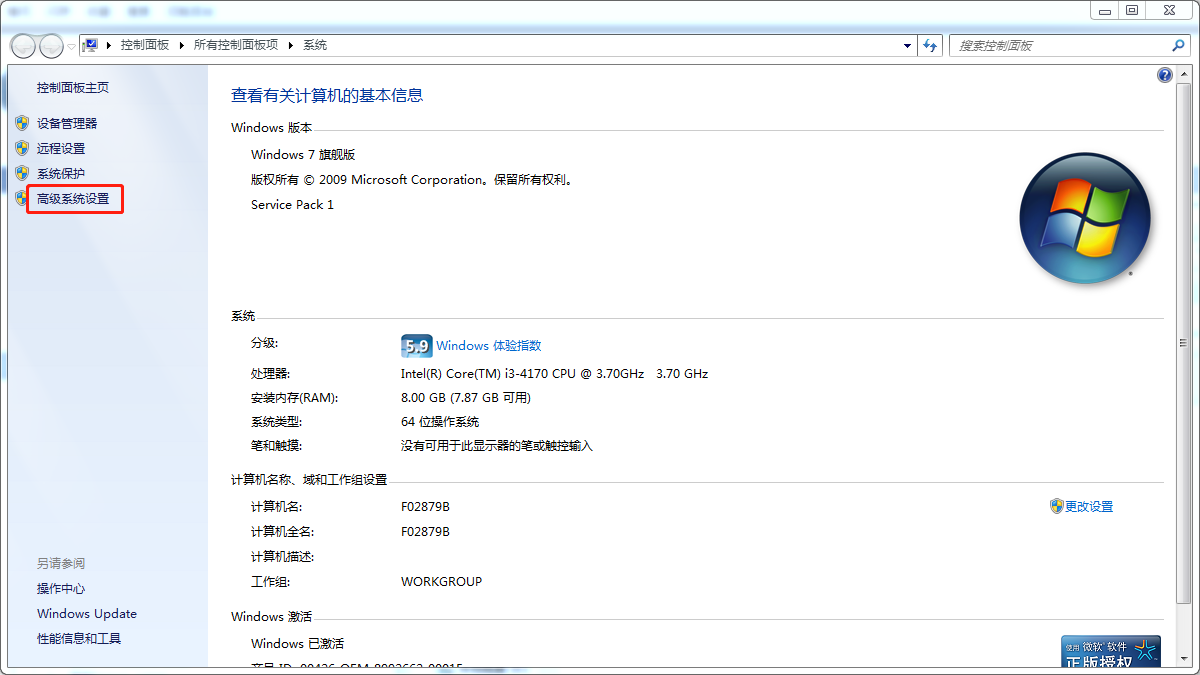Open help via blue question mark icon
1200x675 pixels.
1164,75
